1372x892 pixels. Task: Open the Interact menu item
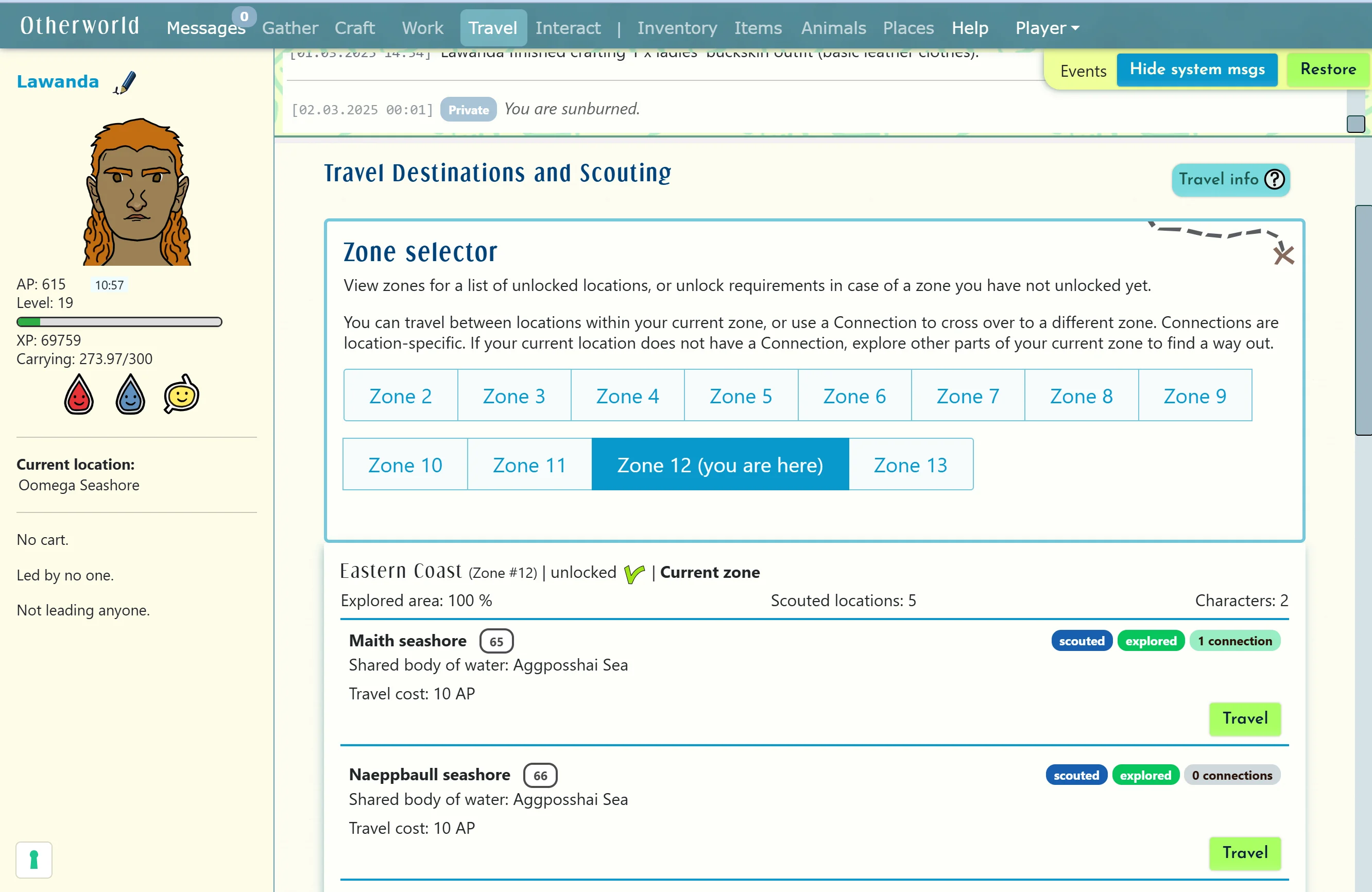568,27
